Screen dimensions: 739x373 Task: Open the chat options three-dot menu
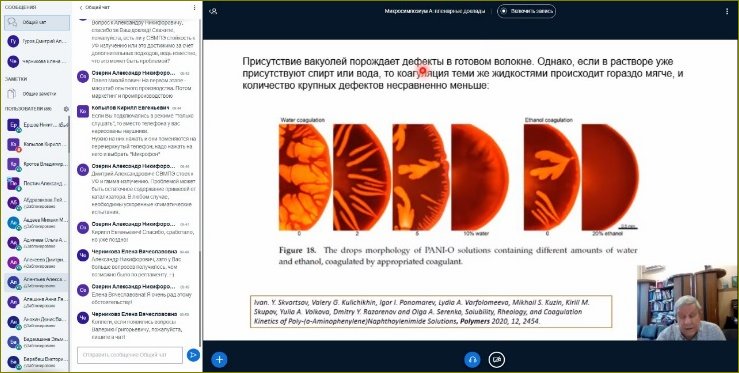[194, 8]
